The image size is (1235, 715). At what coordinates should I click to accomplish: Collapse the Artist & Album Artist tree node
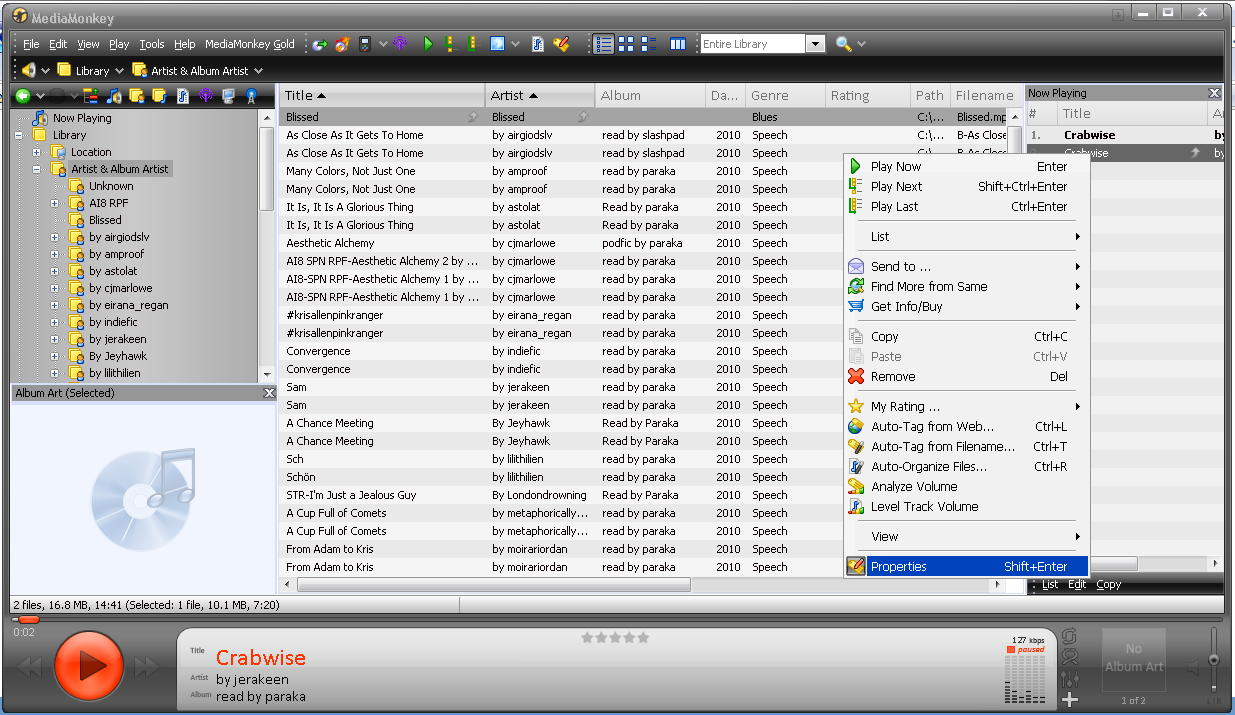point(37,169)
